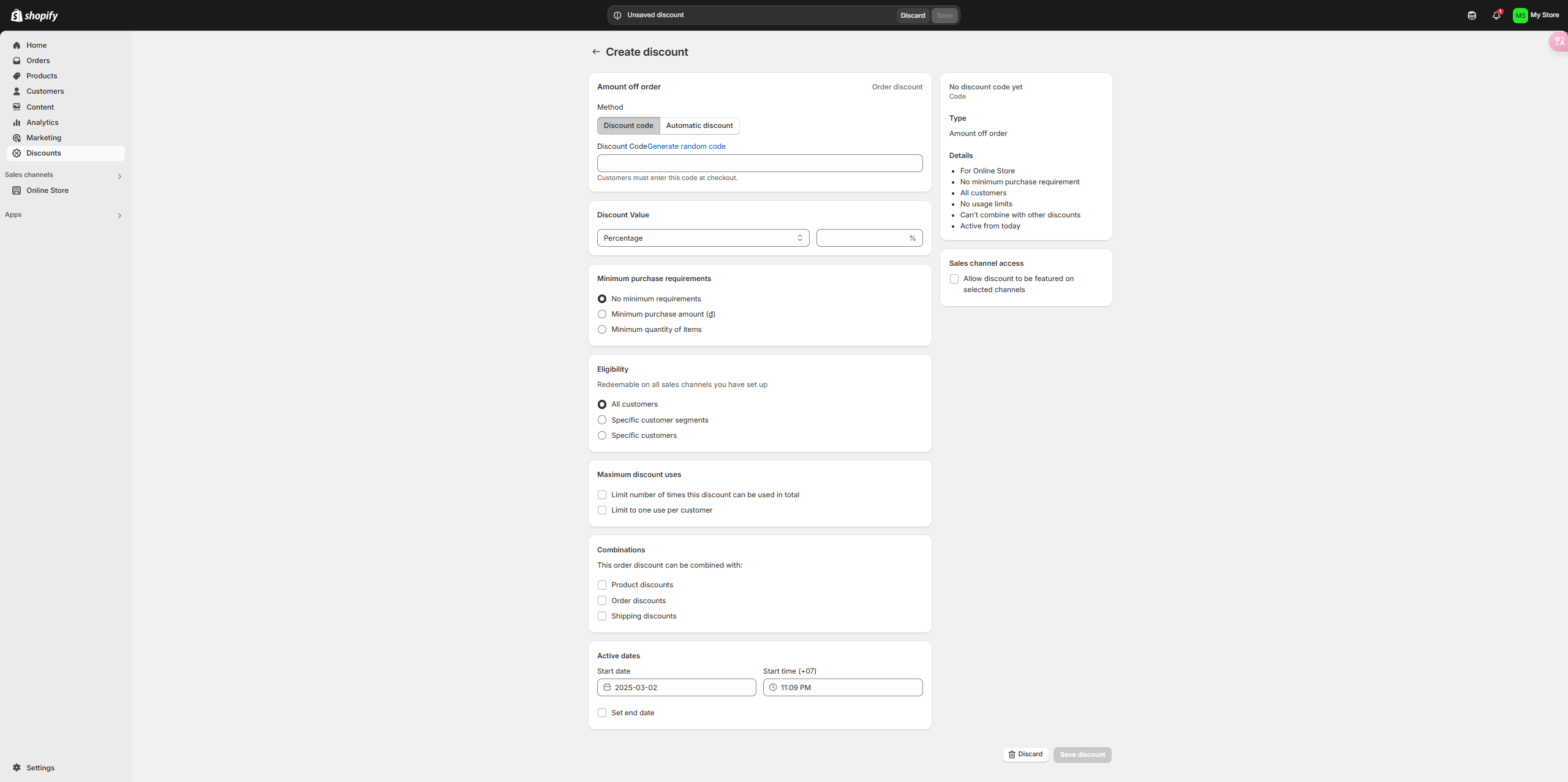The width and height of the screenshot is (1568, 782).
Task: Click the Online Store icon
Action: [17, 190]
